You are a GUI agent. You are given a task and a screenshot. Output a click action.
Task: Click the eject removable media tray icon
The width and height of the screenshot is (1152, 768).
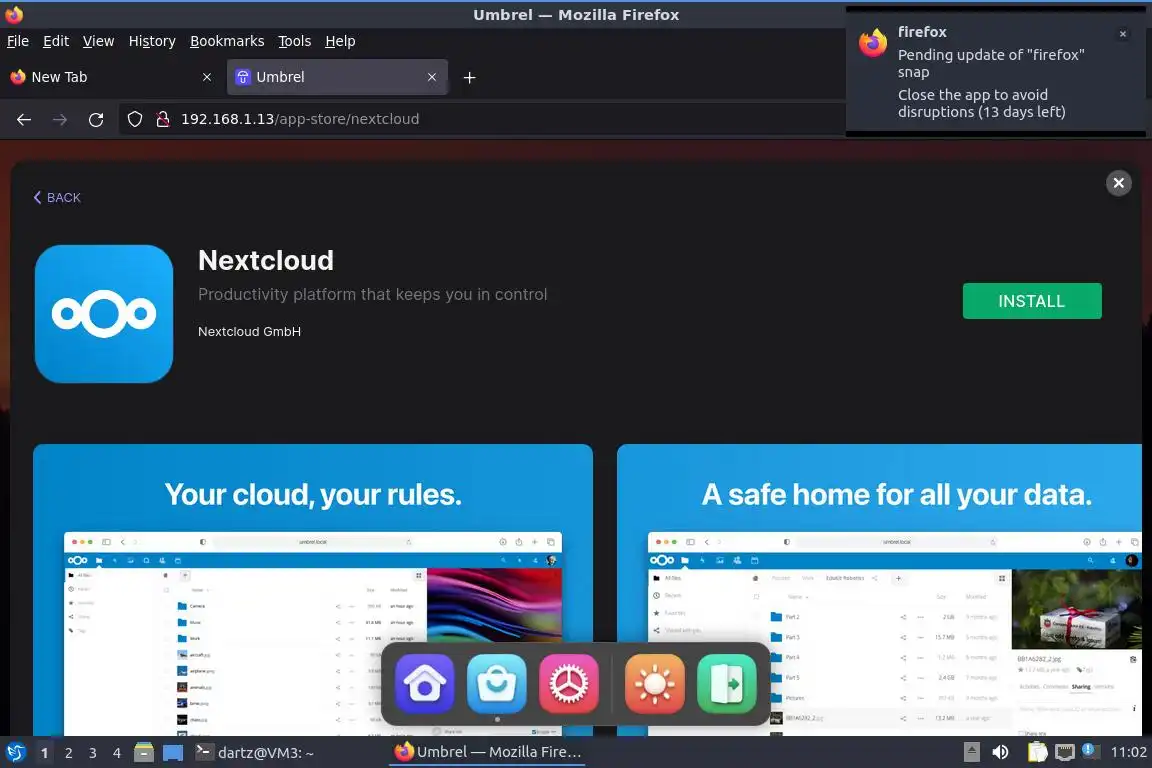[x=971, y=752]
